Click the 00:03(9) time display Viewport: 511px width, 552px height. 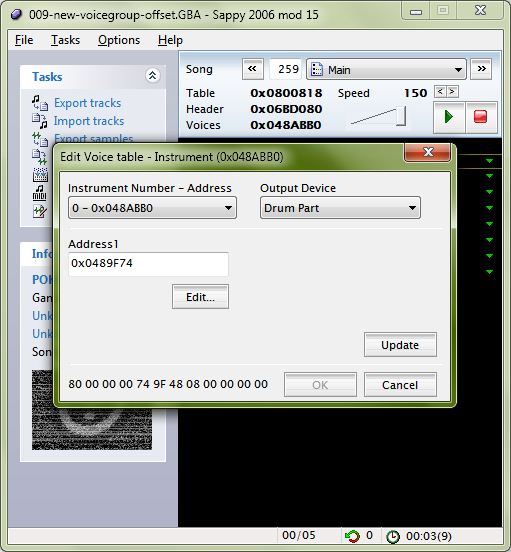coord(429,536)
